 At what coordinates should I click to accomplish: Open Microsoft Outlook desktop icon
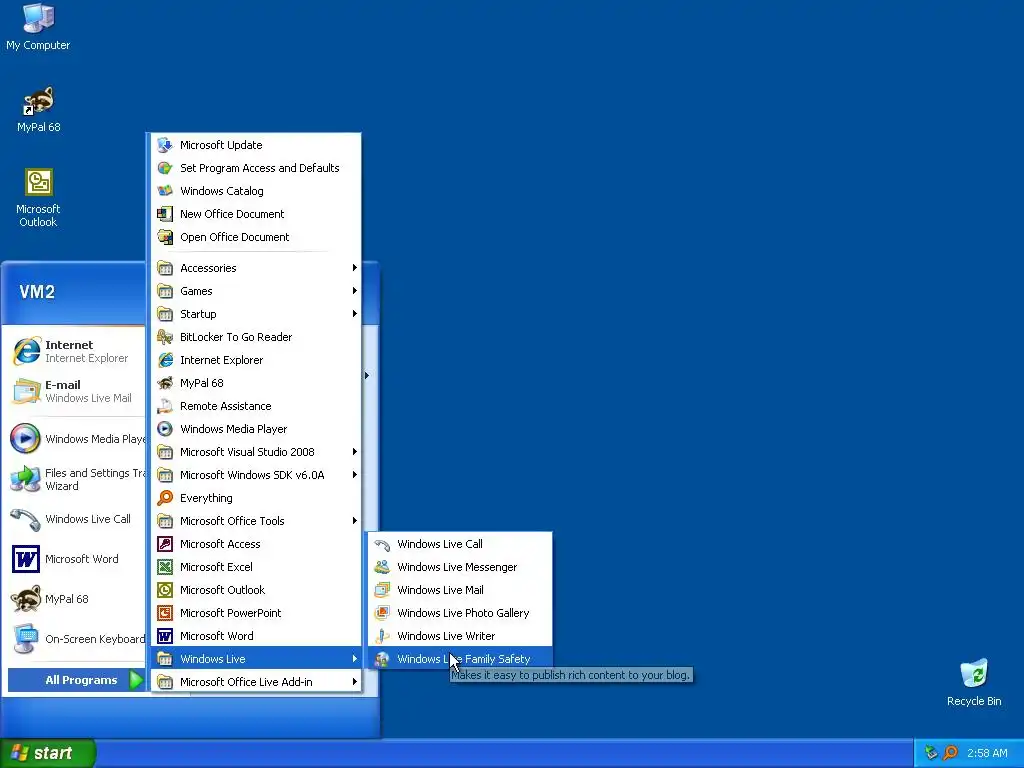38,198
